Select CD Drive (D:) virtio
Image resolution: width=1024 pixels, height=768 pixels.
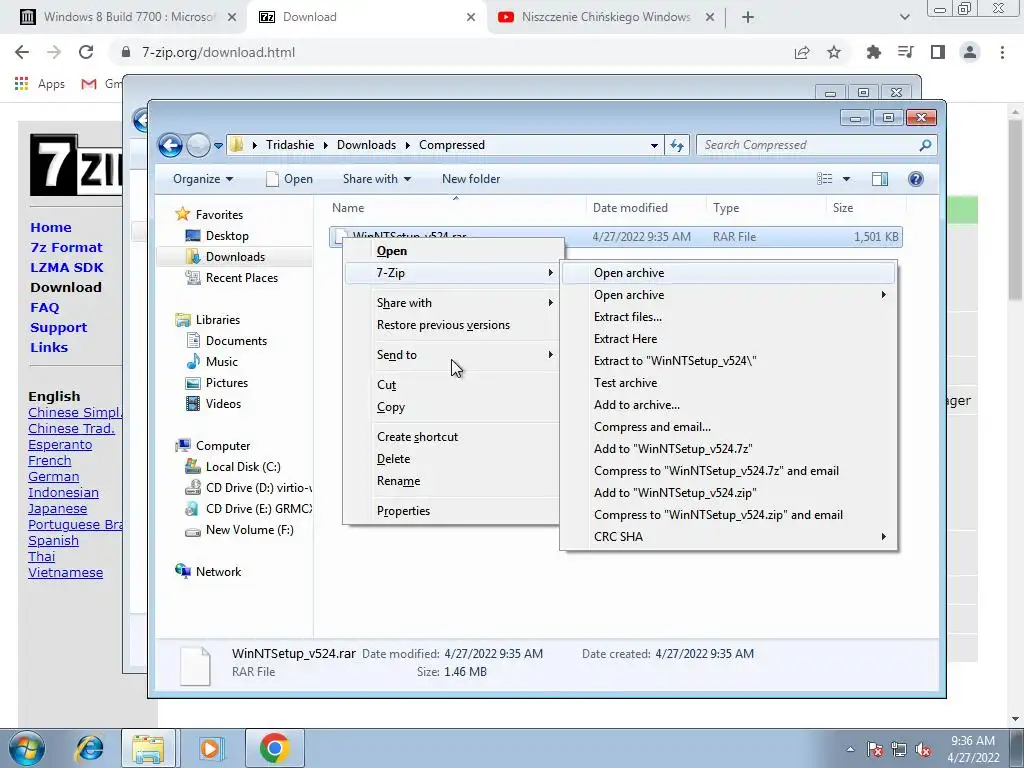tap(259, 487)
